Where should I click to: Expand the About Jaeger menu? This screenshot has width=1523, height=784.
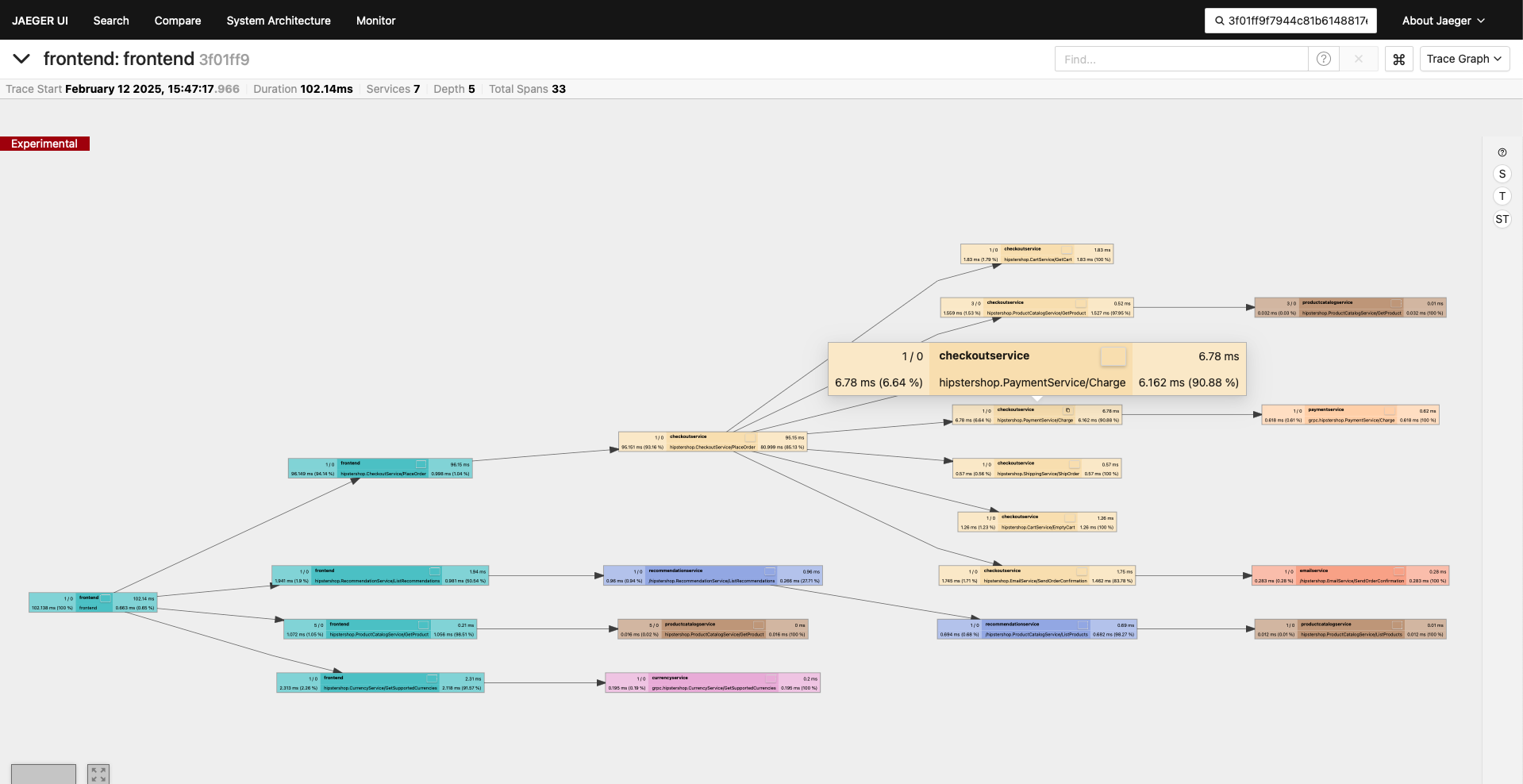pyautogui.click(x=1444, y=21)
